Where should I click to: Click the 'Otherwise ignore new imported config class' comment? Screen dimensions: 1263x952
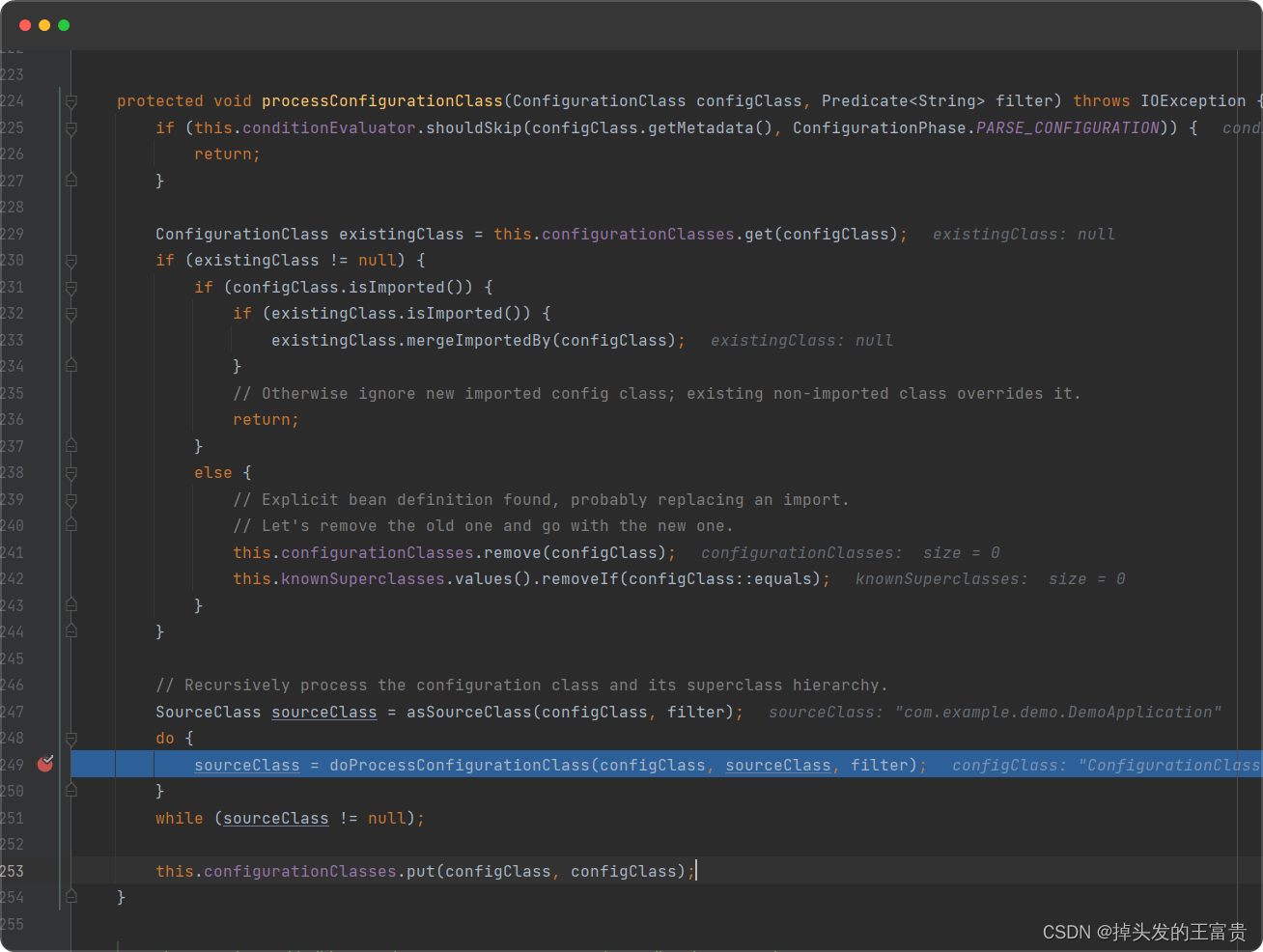[657, 394]
